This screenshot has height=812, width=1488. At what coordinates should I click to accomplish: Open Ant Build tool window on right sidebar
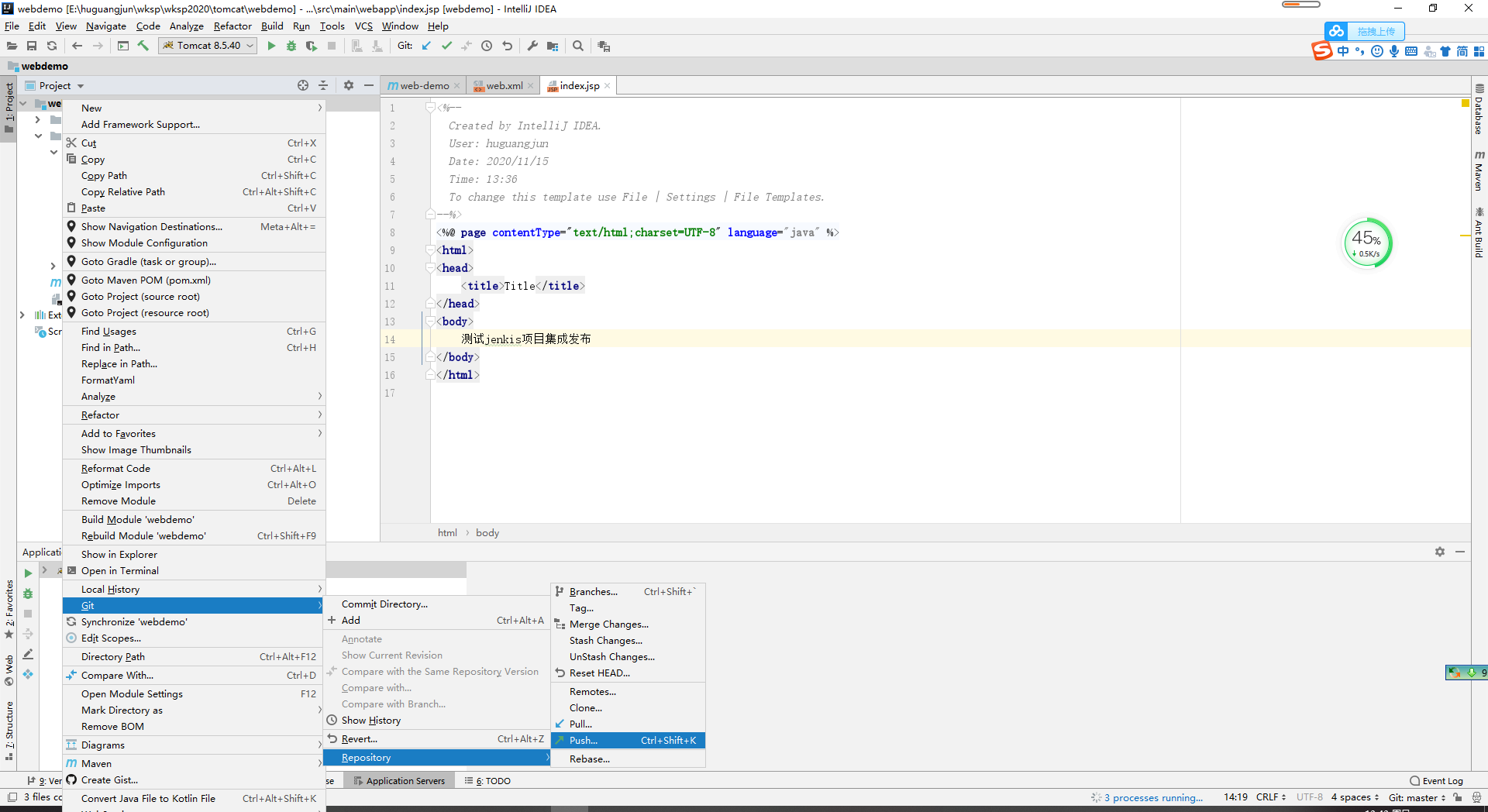(1479, 232)
